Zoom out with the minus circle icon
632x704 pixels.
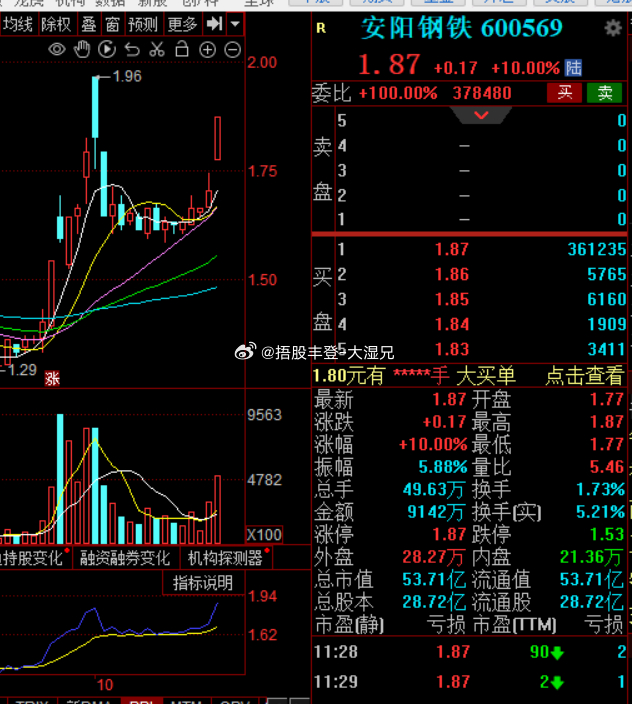click(x=233, y=49)
